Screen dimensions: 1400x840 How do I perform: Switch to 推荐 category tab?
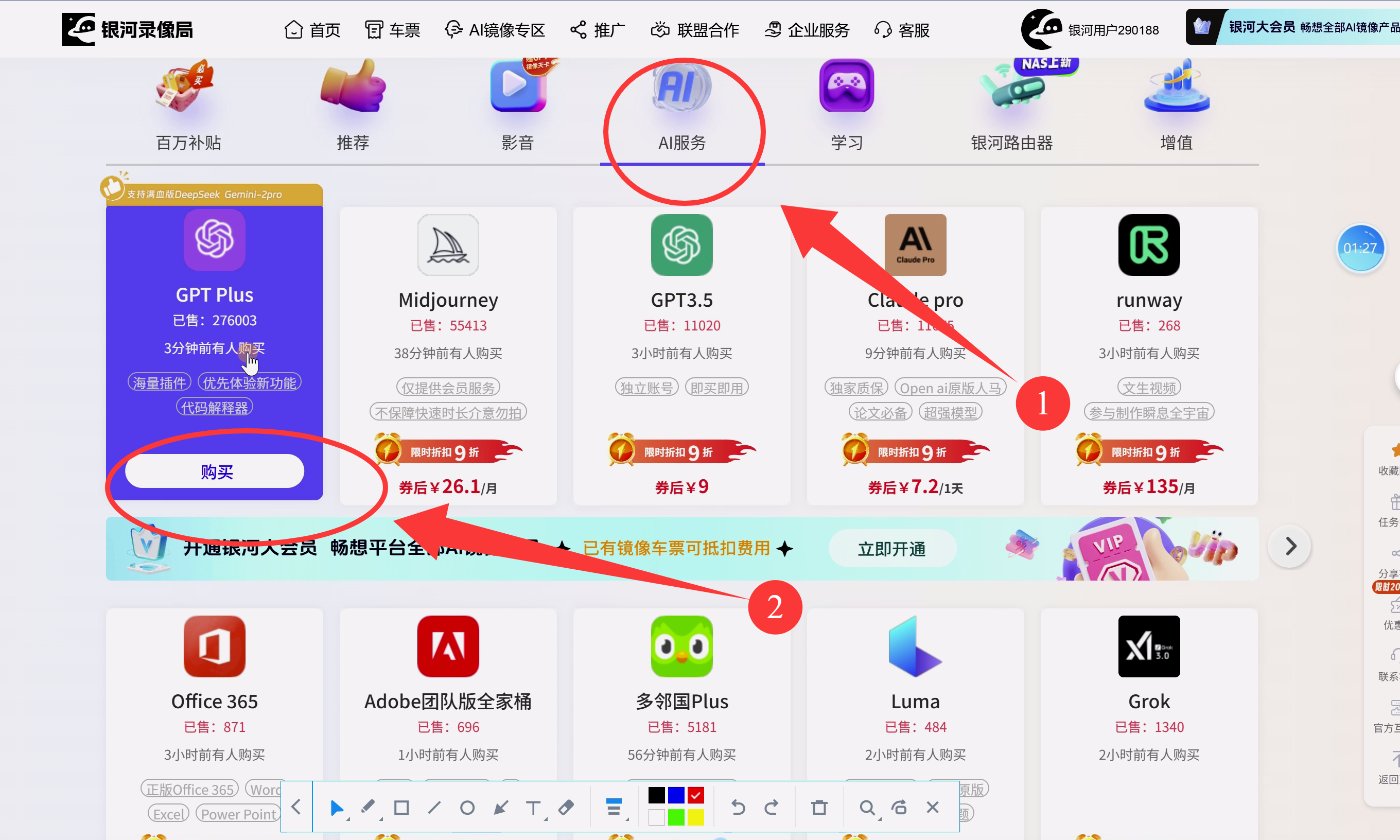(353, 106)
